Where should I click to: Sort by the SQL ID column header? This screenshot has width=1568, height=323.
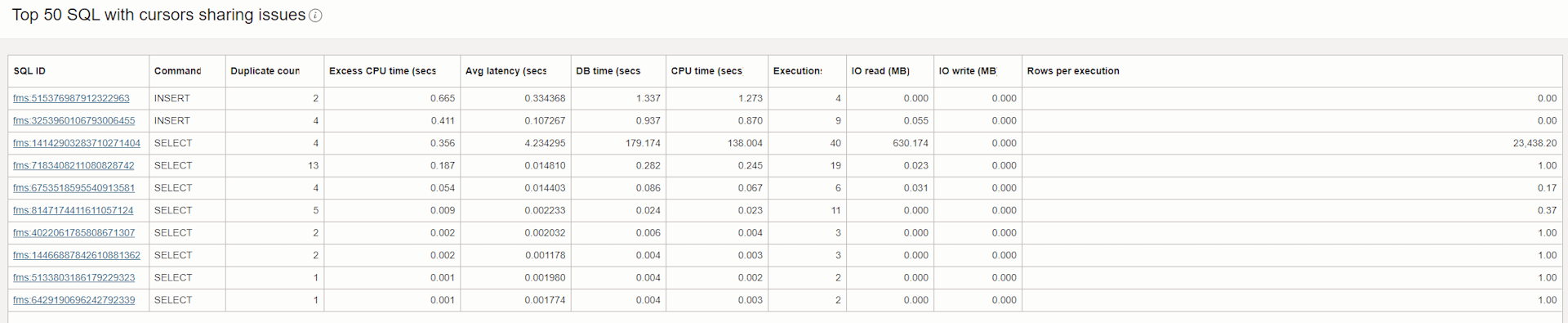point(78,71)
